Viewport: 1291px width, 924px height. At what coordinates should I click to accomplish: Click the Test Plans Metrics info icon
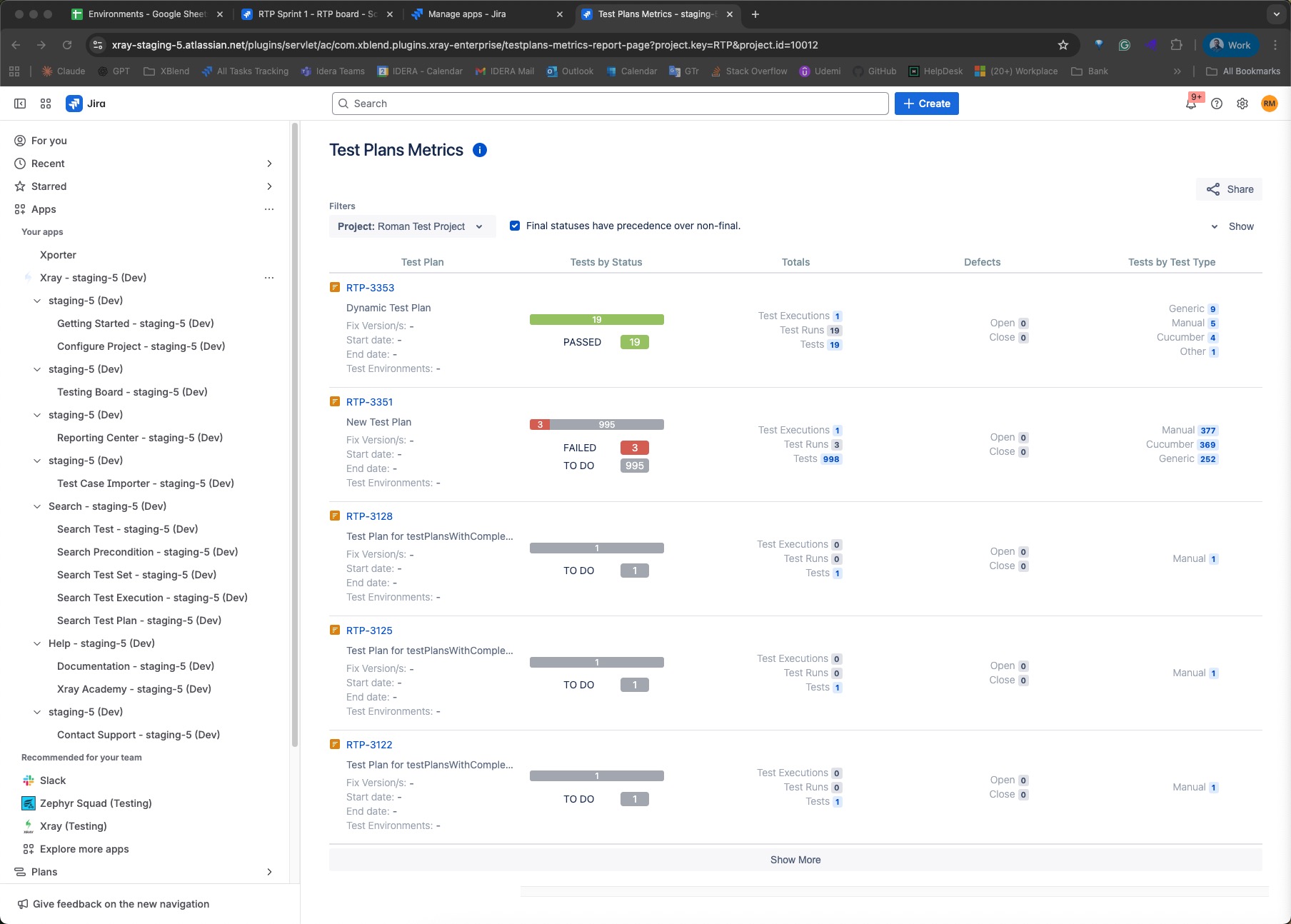pyautogui.click(x=480, y=150)
